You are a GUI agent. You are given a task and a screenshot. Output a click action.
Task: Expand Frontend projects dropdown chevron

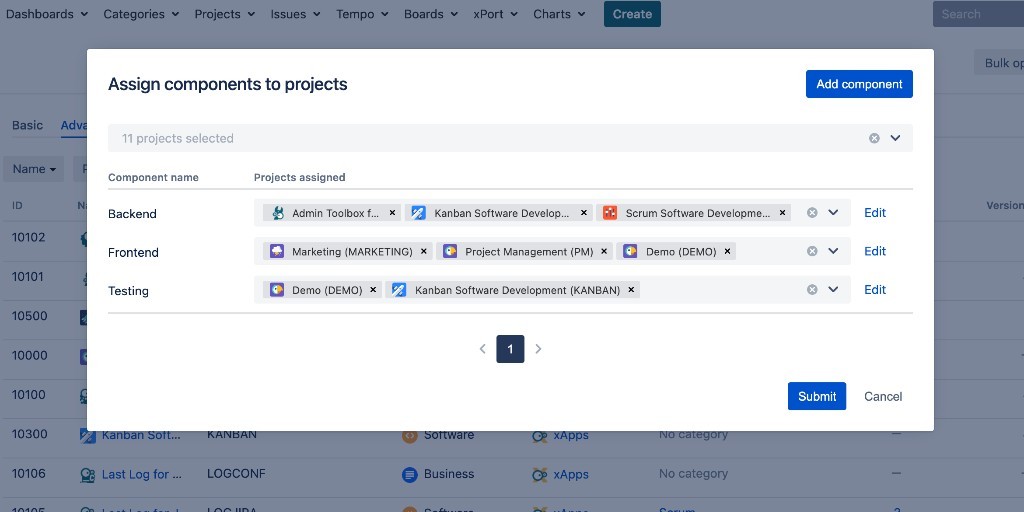tap(833, 251)
